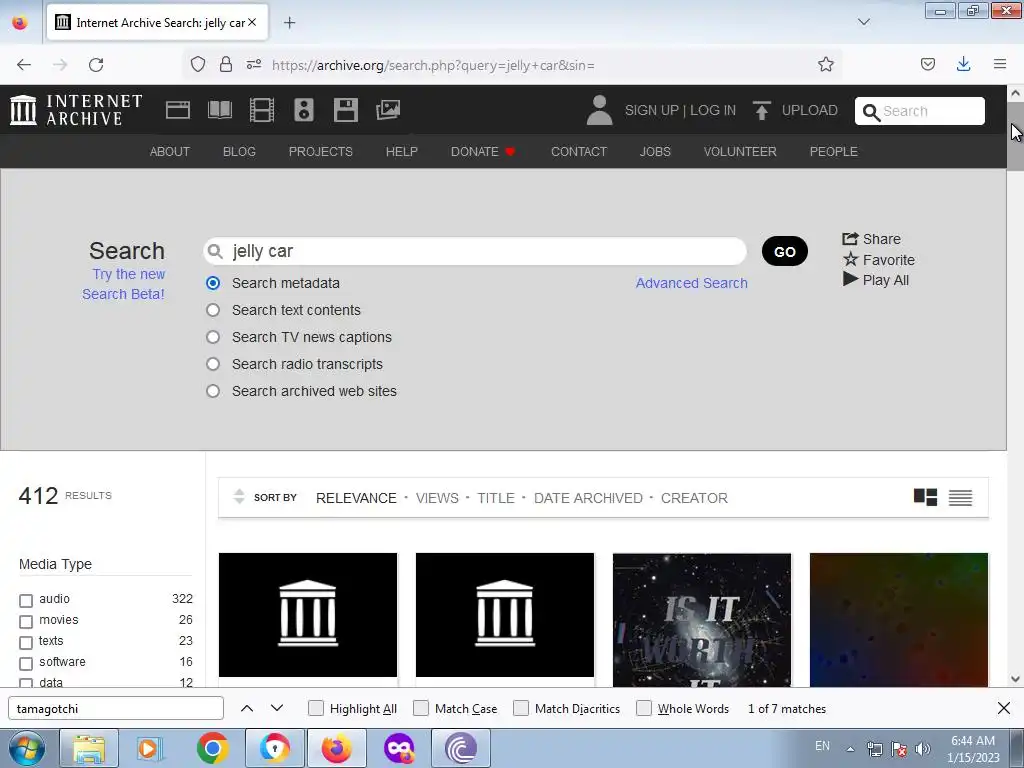Open the list all tabs dropdown
The image size is (1024, 768).
863,22
